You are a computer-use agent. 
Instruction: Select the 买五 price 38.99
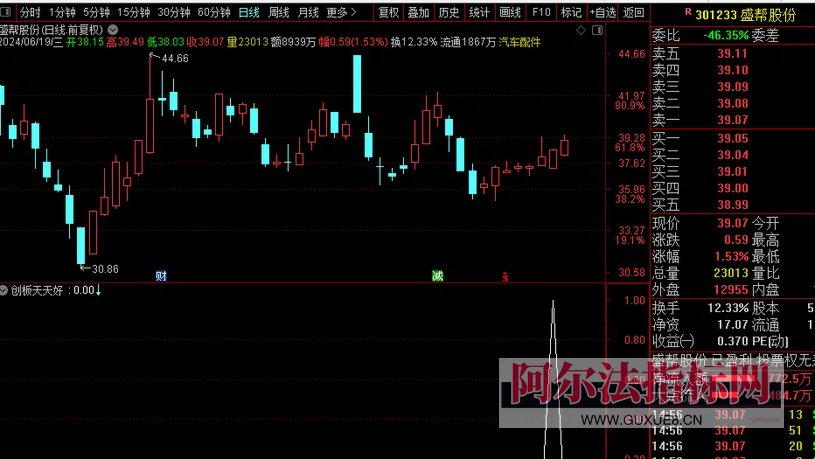(x=732, y=205)
